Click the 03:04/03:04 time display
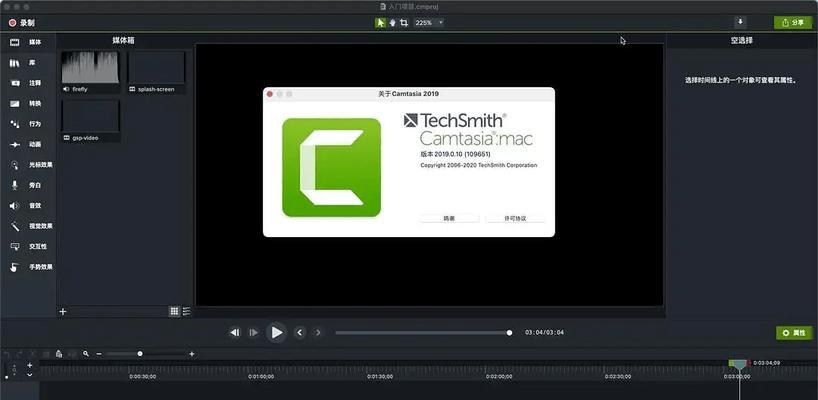 [544, 332]
